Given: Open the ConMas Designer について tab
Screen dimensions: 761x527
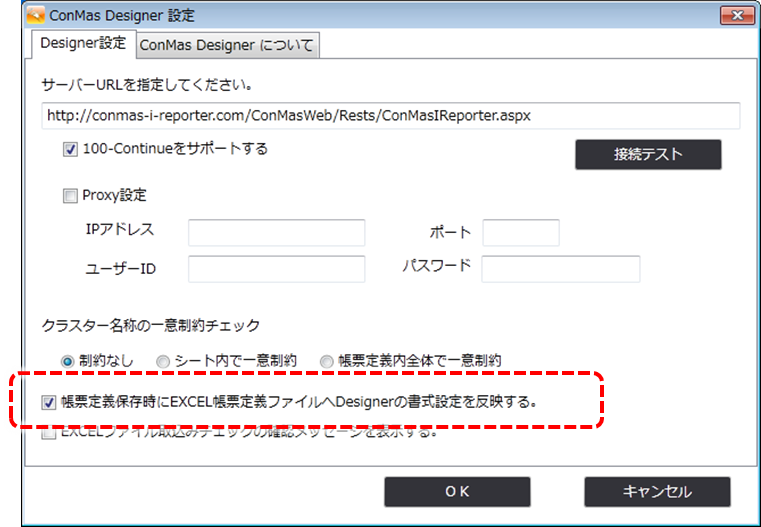Looking at the screenshot, I should 226,44.
